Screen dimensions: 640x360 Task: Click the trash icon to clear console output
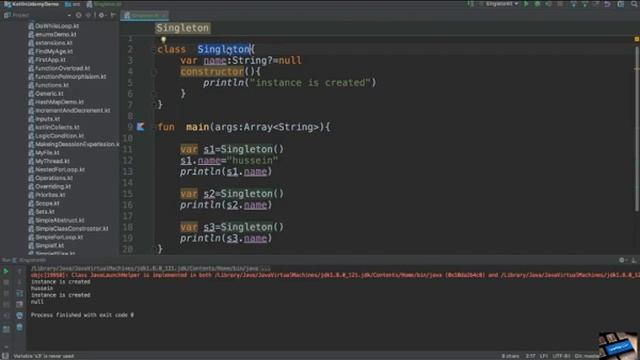19,327
